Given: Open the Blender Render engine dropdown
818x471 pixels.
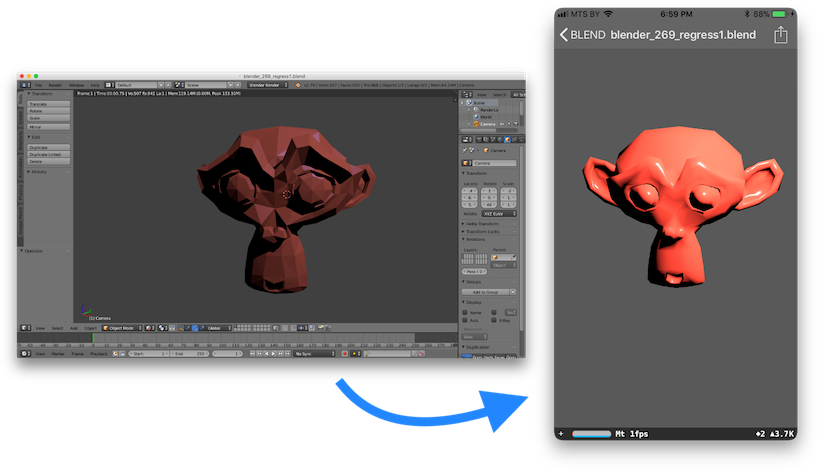Looking at the screenshot, I should point(268,85).
